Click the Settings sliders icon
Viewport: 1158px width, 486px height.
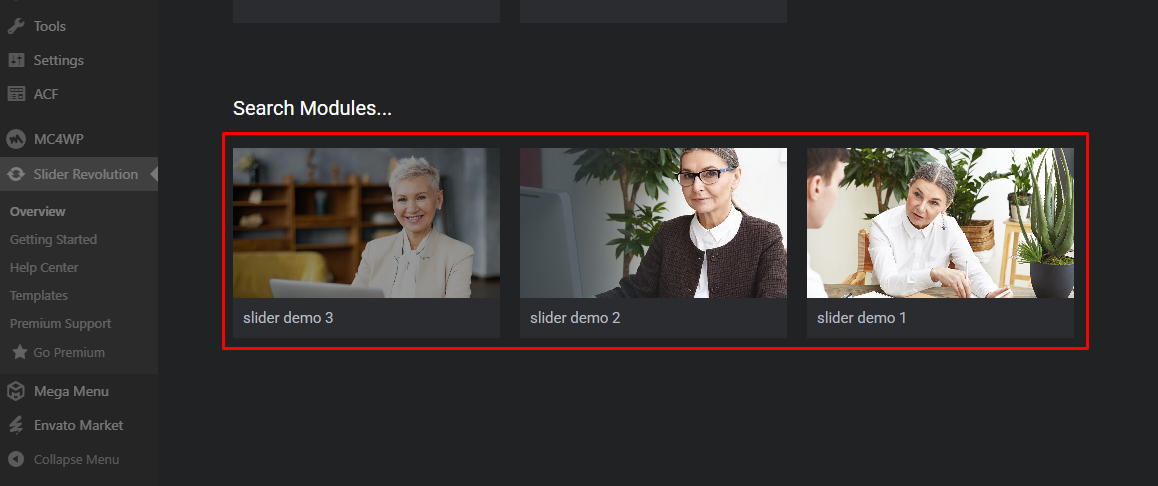[x=16, y=60]
